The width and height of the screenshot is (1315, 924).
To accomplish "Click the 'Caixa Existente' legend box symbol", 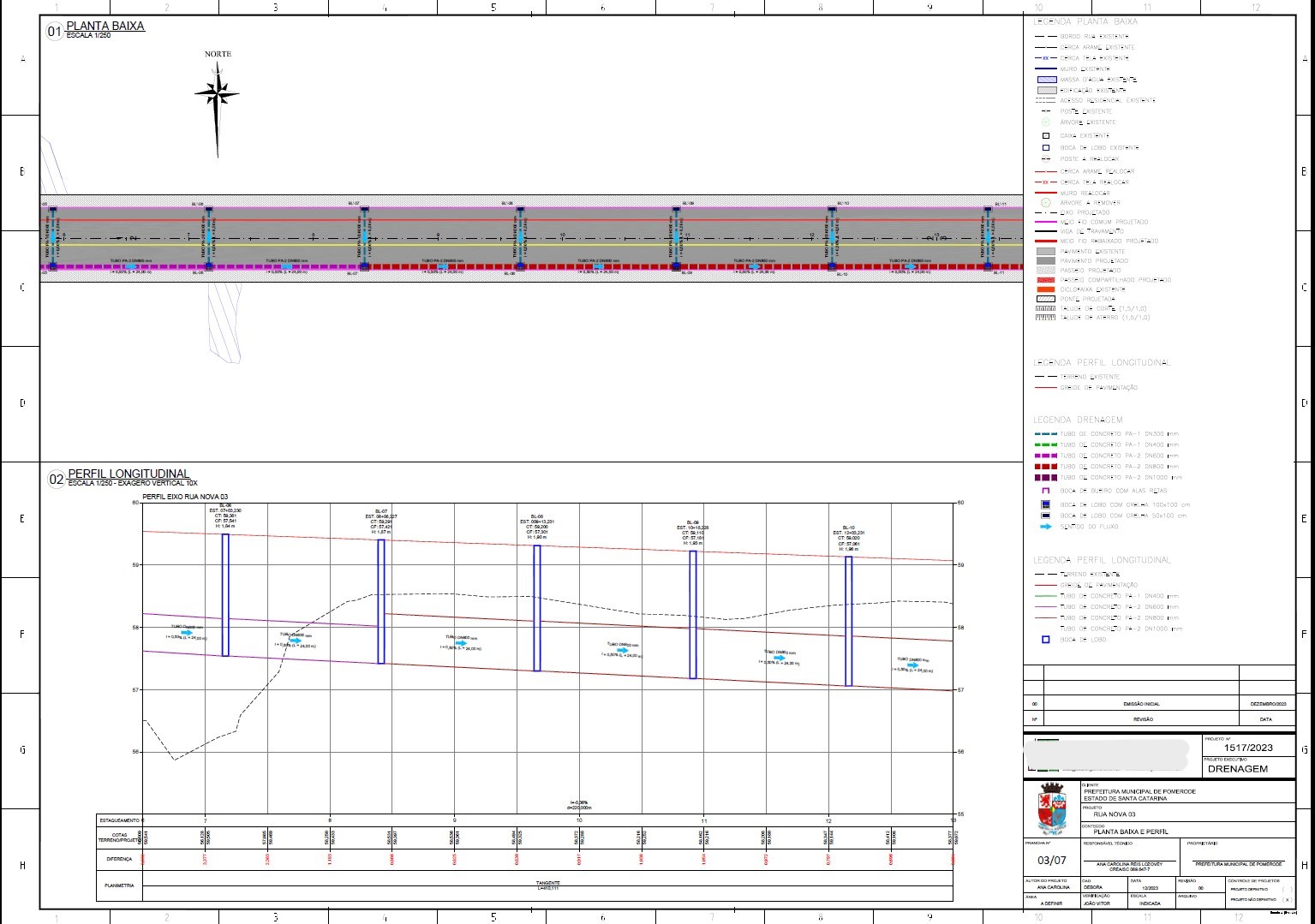I will 1046,135.
